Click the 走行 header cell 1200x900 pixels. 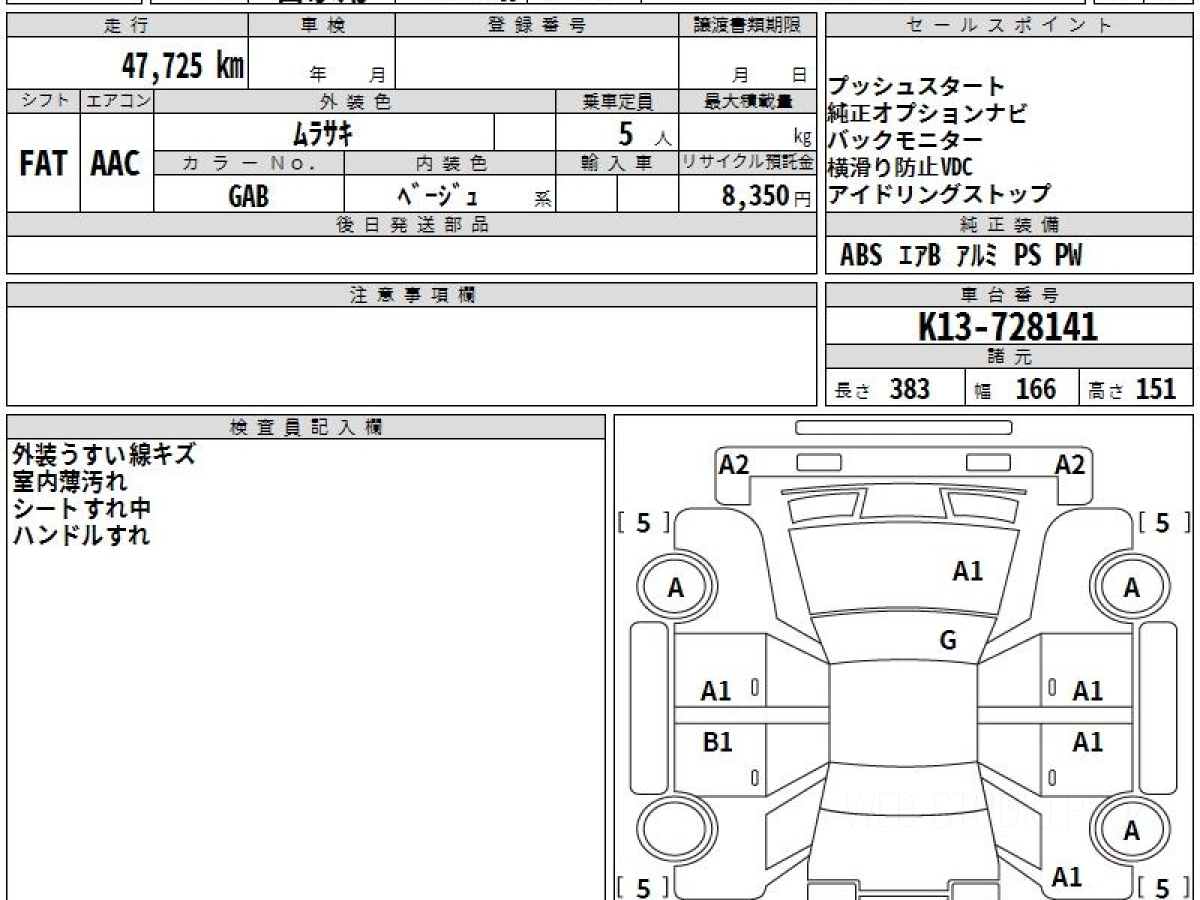click(x=126, y=26)
